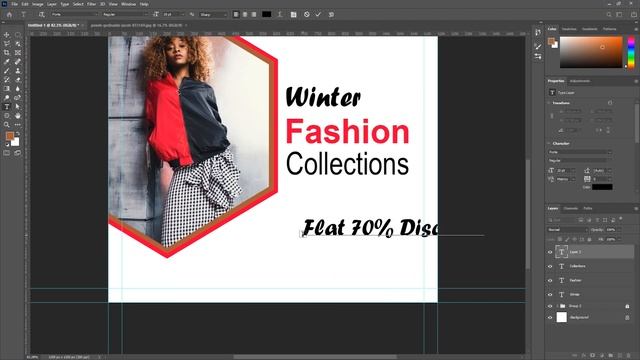Select the Horizontal Type tool
Viewport: 640px width, 360px height.
coord(7,107)
